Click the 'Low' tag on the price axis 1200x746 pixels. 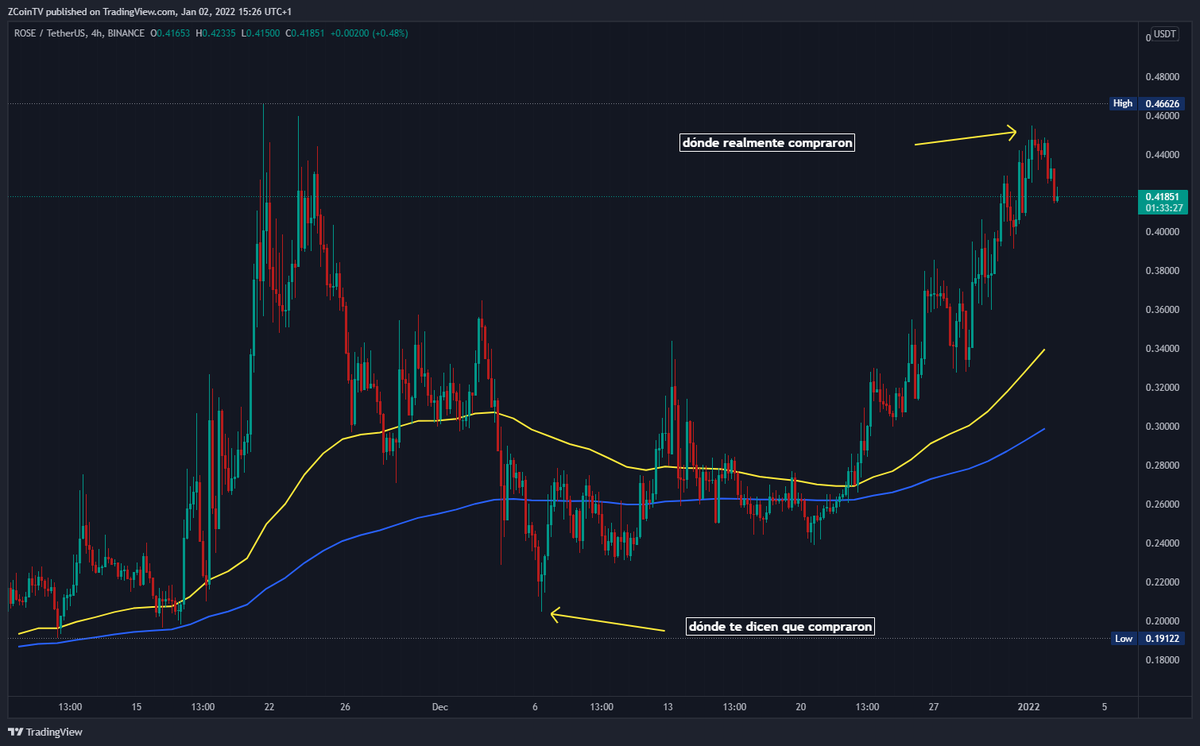(1124, 638)
